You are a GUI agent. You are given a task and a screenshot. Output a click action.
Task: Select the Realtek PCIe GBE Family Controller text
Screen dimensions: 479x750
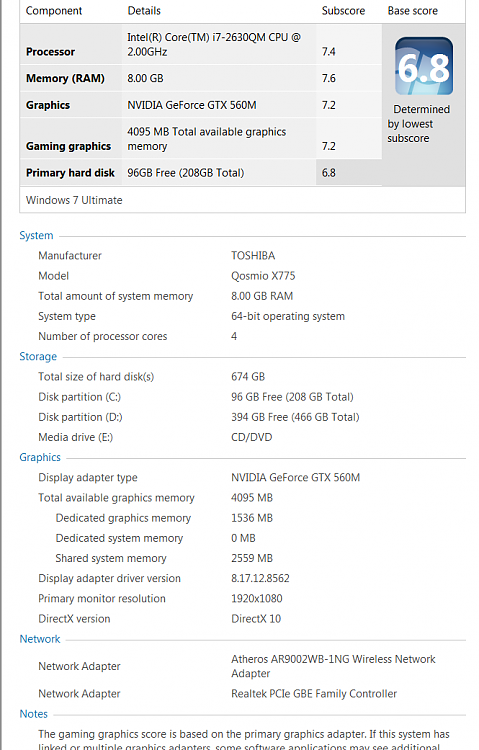pos(314,694)
